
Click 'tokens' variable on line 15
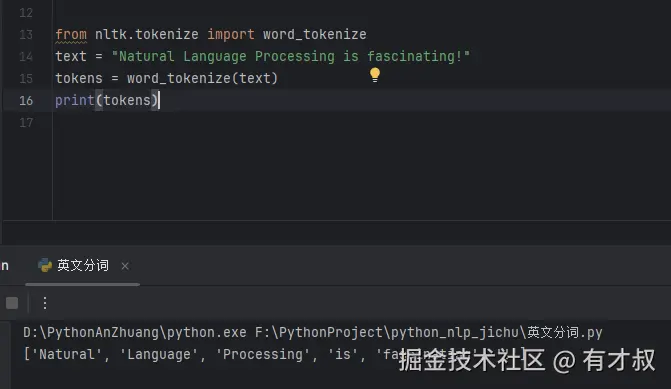[79, 78]
